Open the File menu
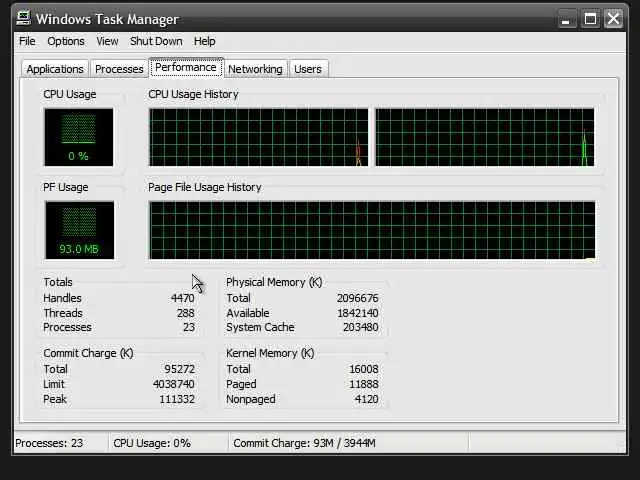The image size is (640, 480). coord(27,41)
